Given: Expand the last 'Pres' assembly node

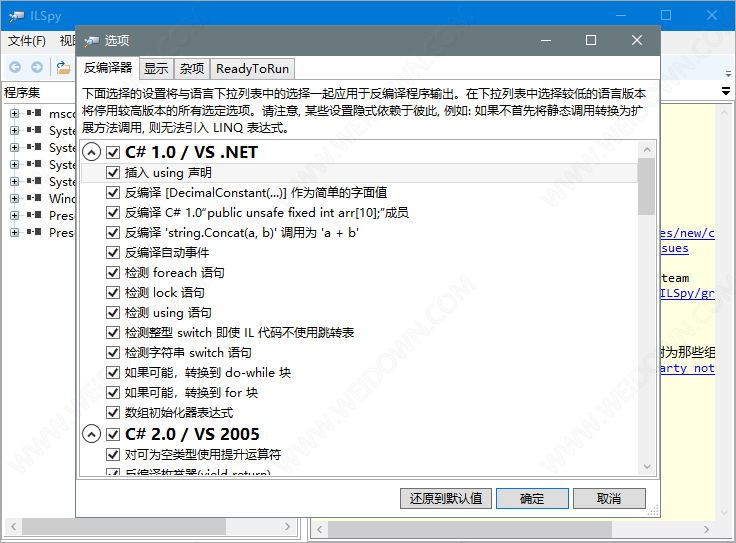Looking at the screenshot, I should pos(15,232).
